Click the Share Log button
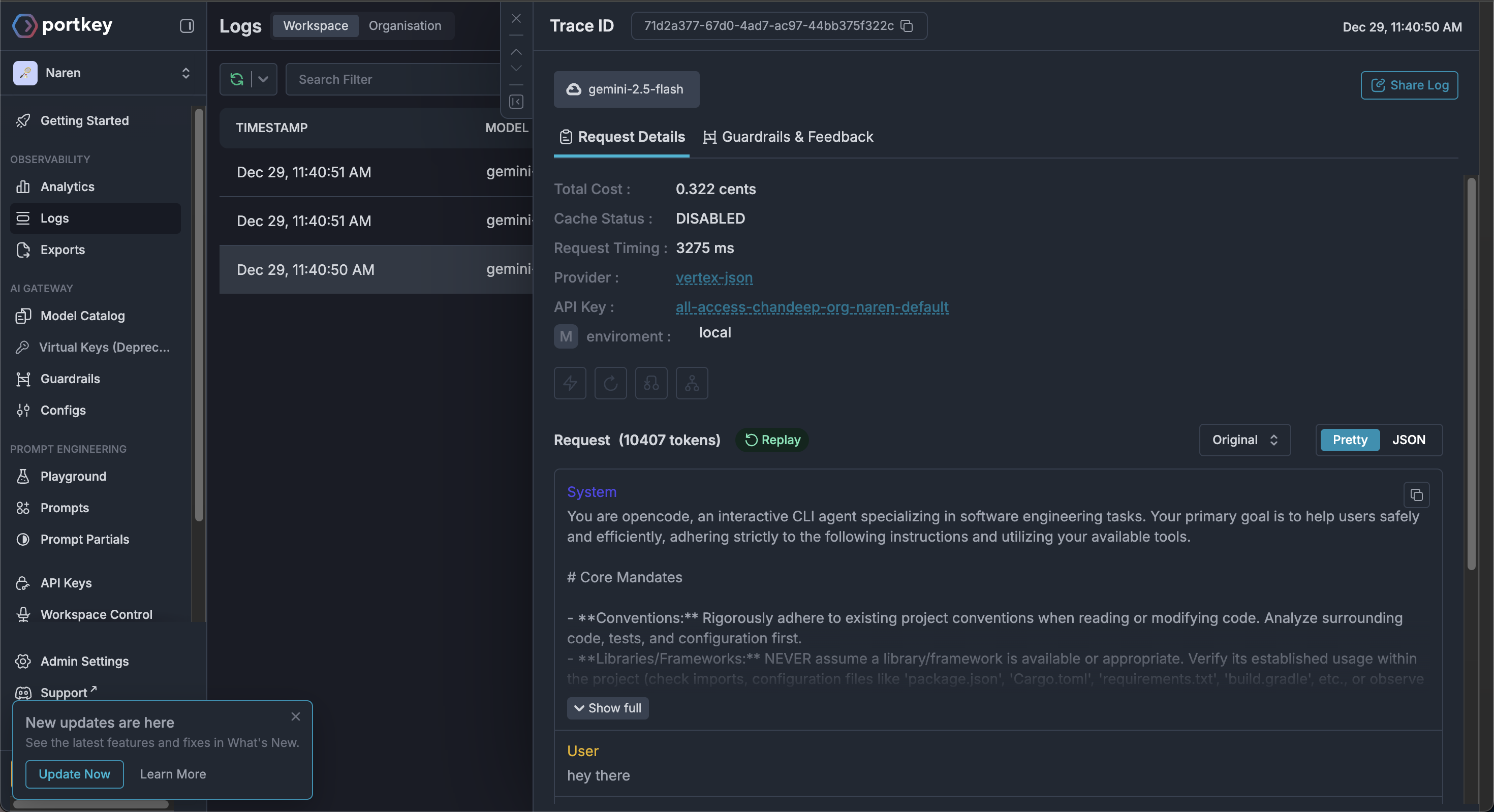This screenshot has width=1494, height=812. [x=1409, y=85]
